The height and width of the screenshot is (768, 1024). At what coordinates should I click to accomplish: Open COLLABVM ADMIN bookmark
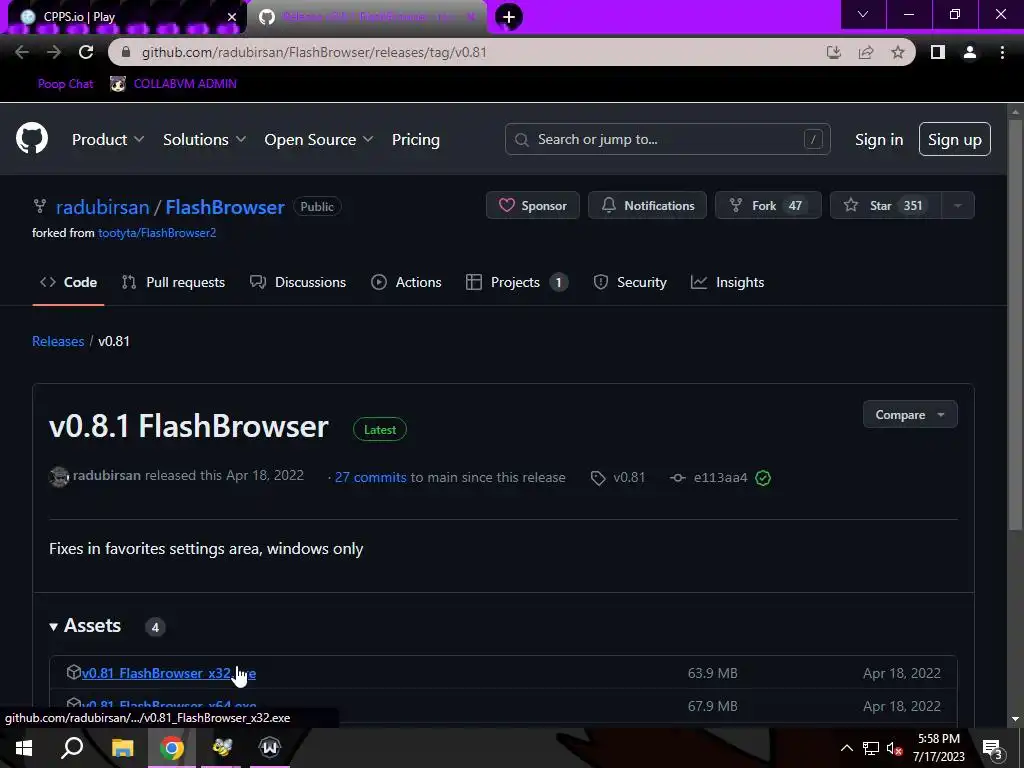173,84
